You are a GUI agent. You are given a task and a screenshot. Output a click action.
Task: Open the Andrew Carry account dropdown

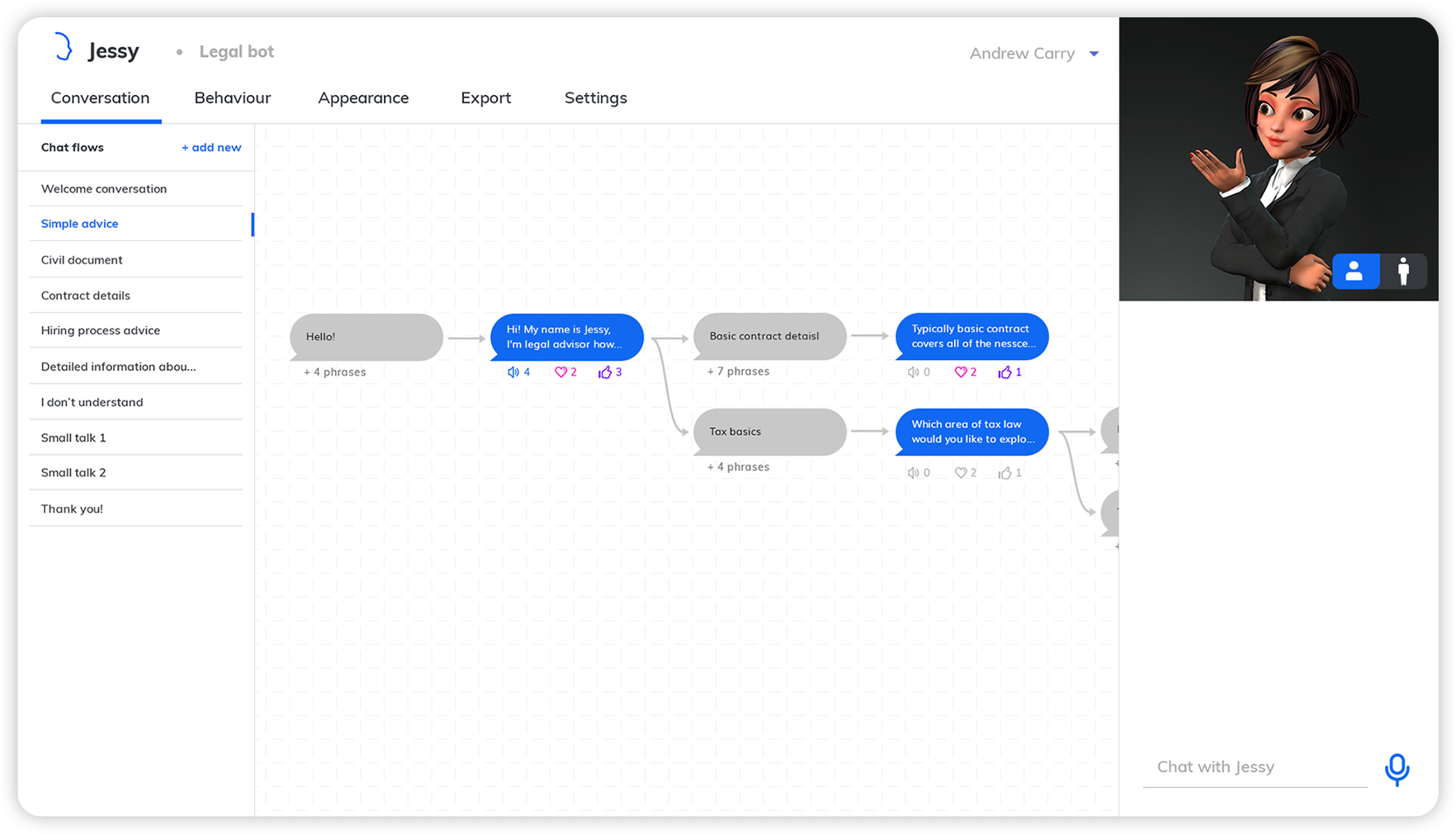click(1094, 54)
